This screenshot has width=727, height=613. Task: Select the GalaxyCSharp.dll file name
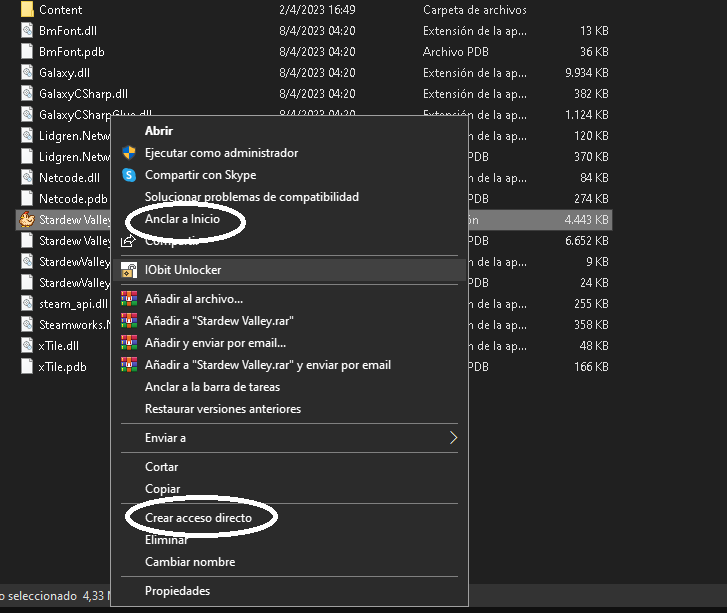click(83, 94)
